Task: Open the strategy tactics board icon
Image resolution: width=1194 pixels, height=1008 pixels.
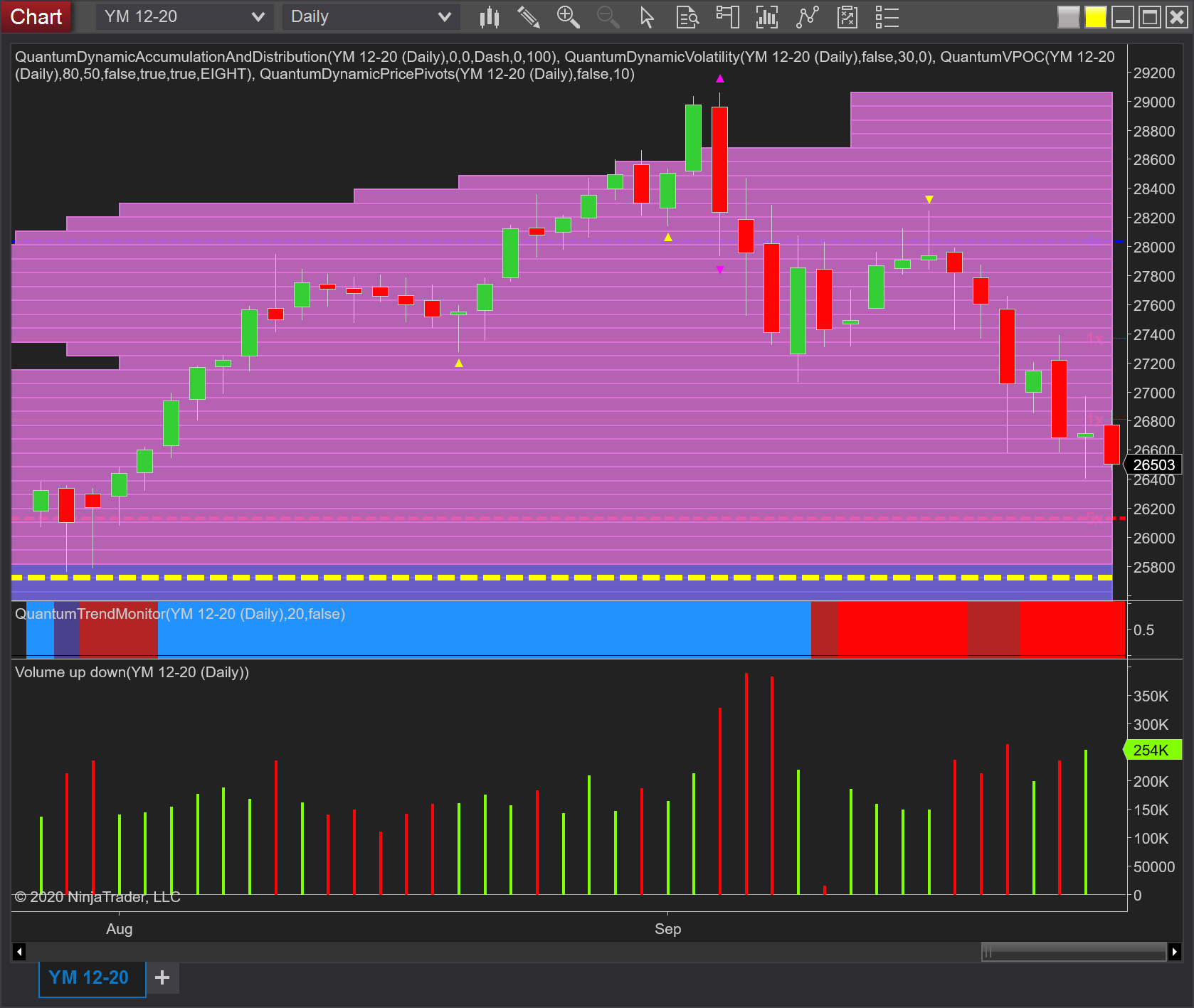Action: click(847, 17)
